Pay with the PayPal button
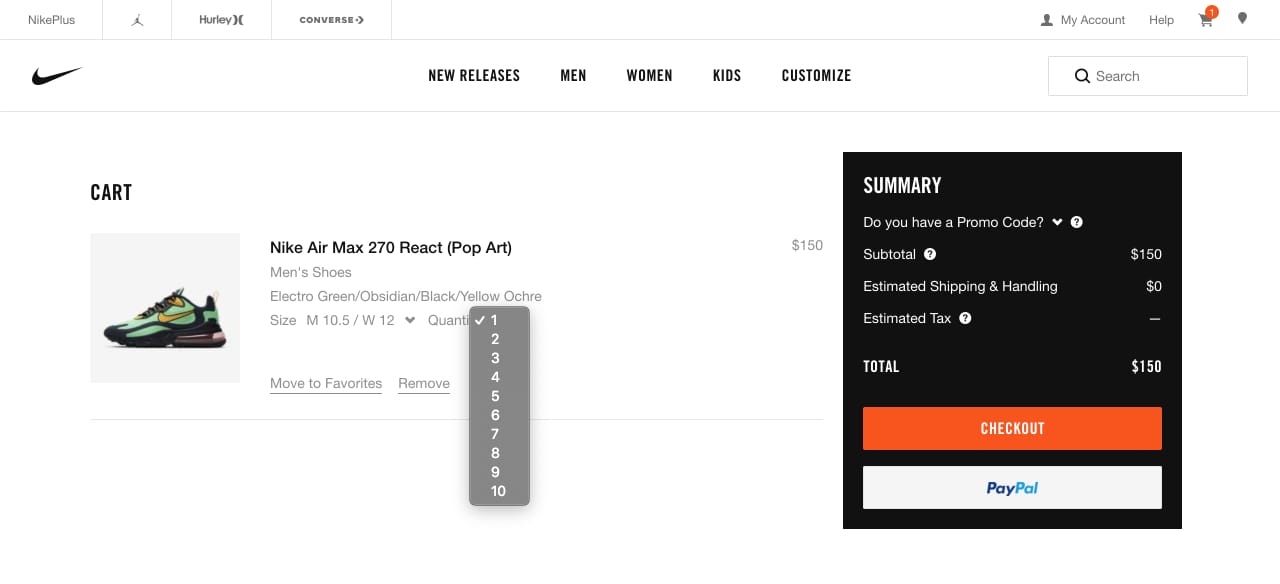 (x=1012, y=488)
